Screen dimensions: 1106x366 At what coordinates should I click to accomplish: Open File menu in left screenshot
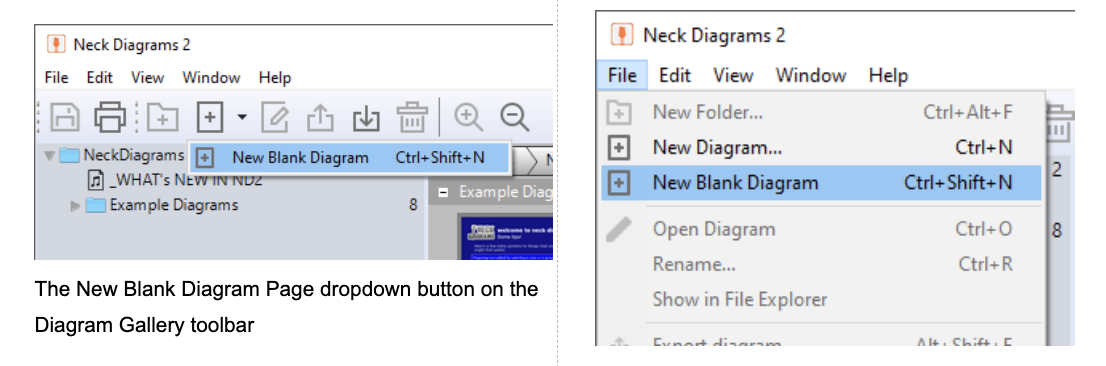pos(56,78)
